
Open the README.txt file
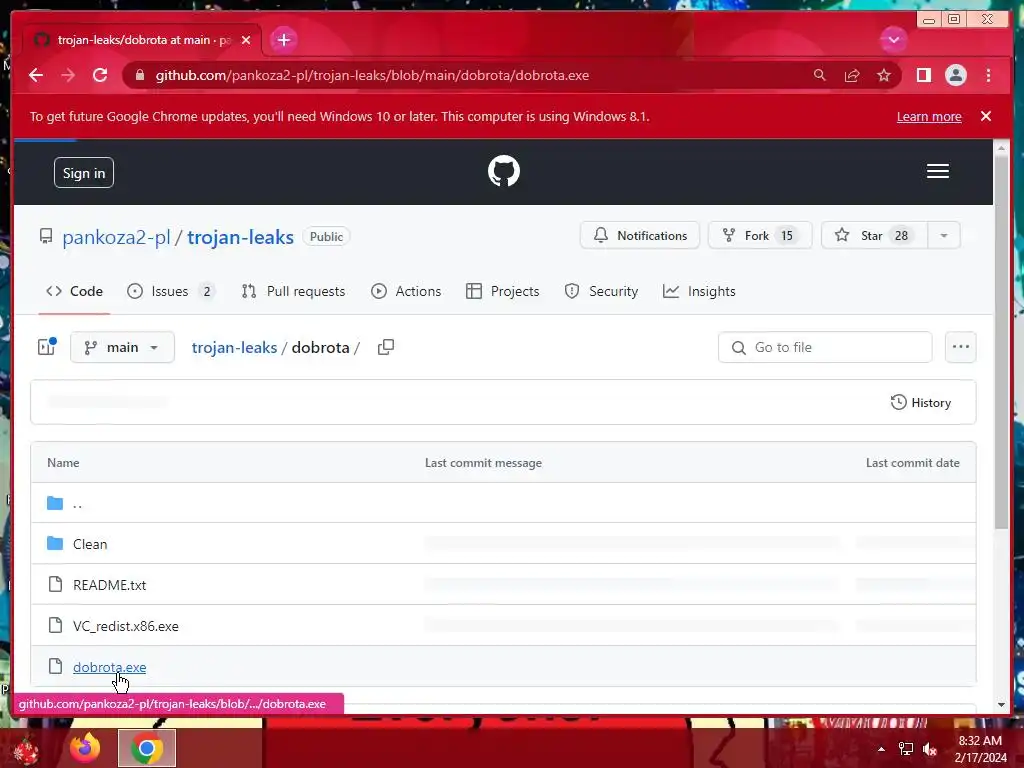pos(110,585)
